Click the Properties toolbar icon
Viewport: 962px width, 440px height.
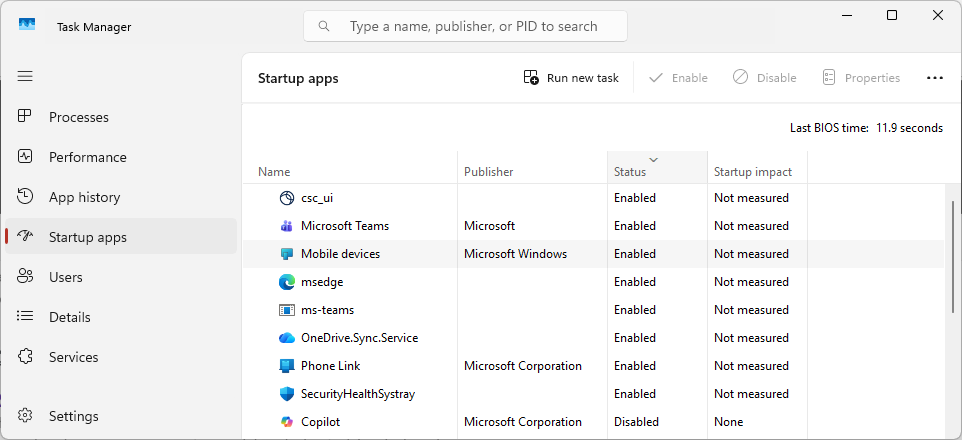(x=829, y=77)
